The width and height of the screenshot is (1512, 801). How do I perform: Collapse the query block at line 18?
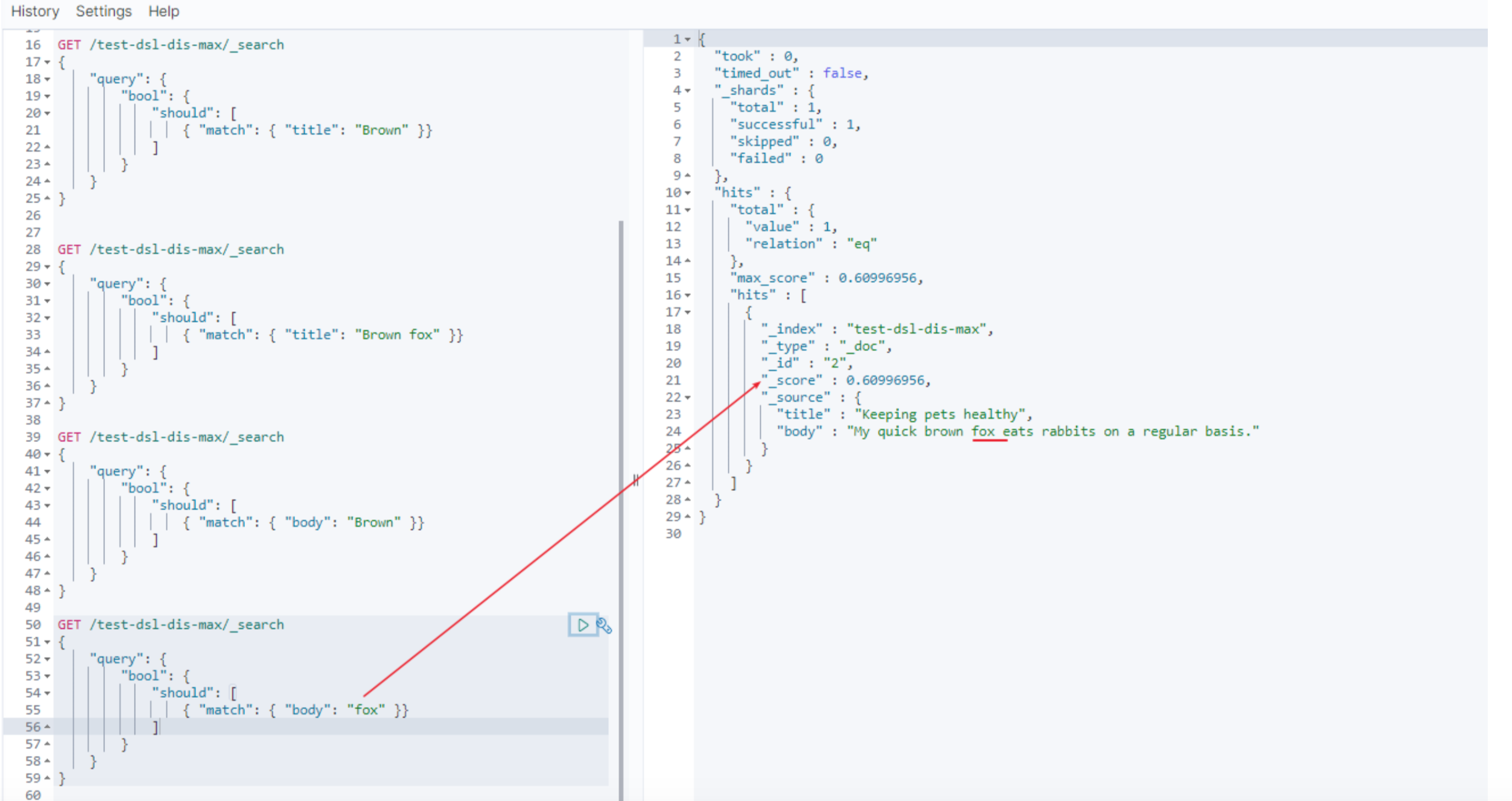pos(47,79)
